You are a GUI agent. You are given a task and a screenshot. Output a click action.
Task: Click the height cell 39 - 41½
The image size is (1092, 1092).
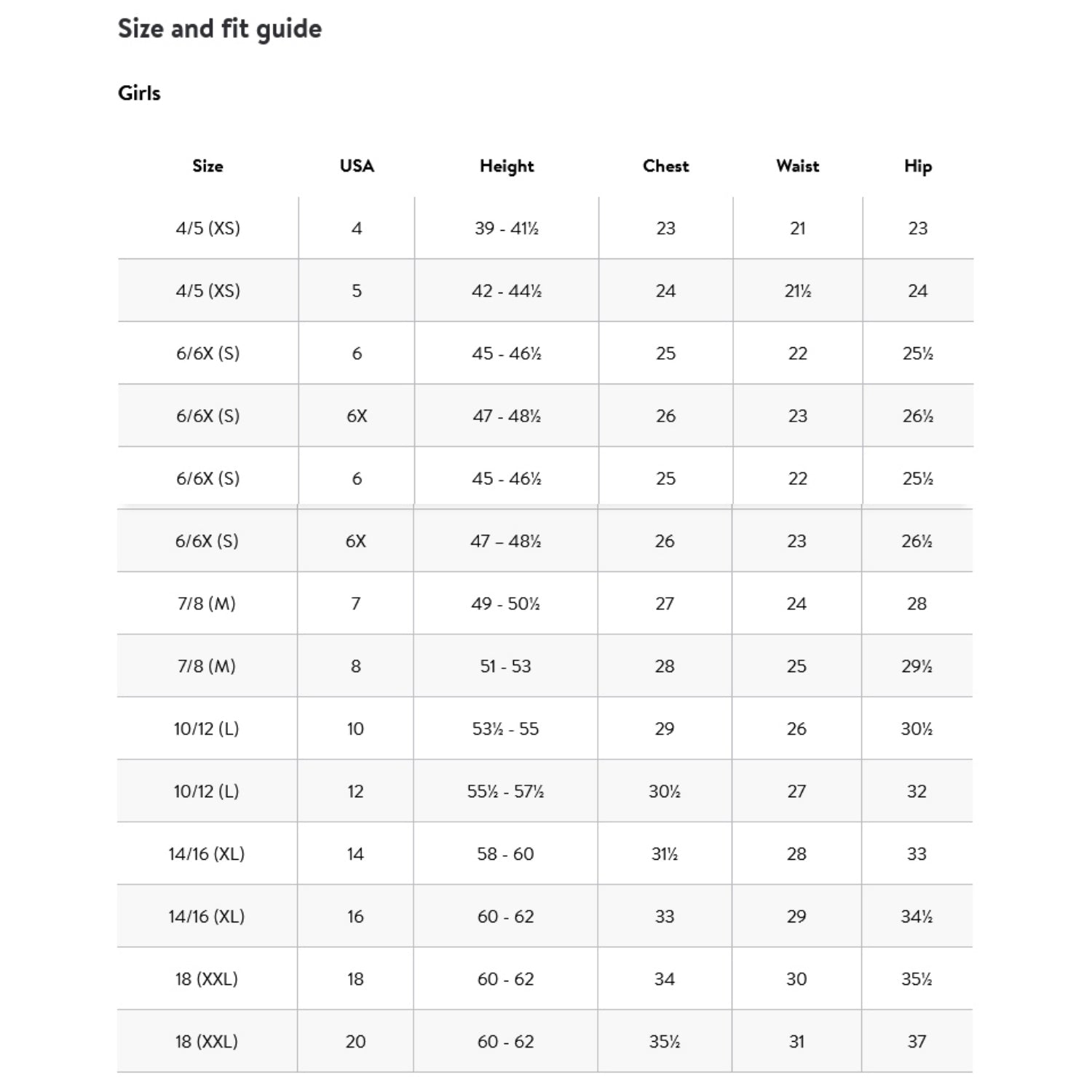pos(507,229)
